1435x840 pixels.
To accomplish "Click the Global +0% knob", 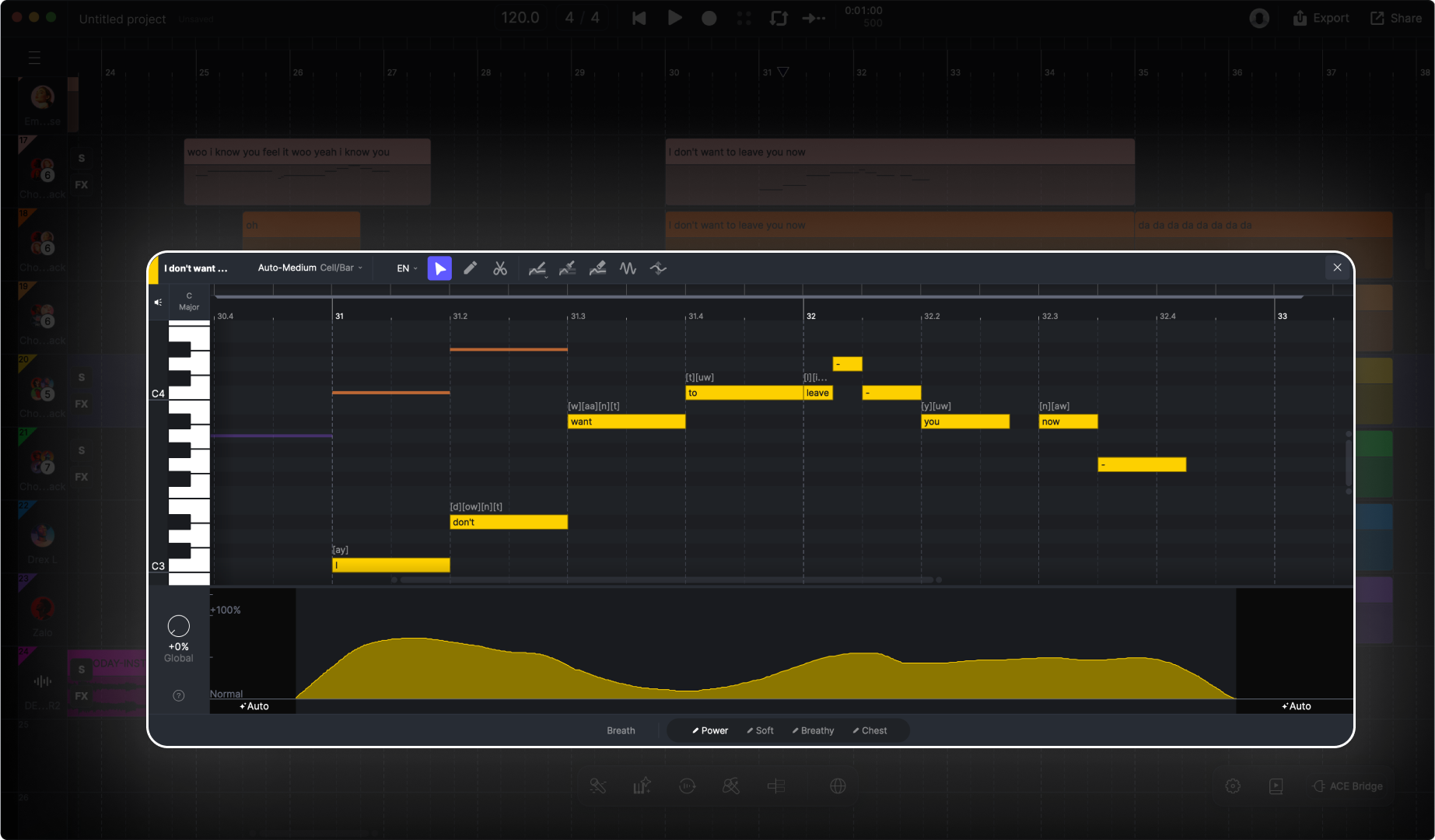I will pos(179,626).
